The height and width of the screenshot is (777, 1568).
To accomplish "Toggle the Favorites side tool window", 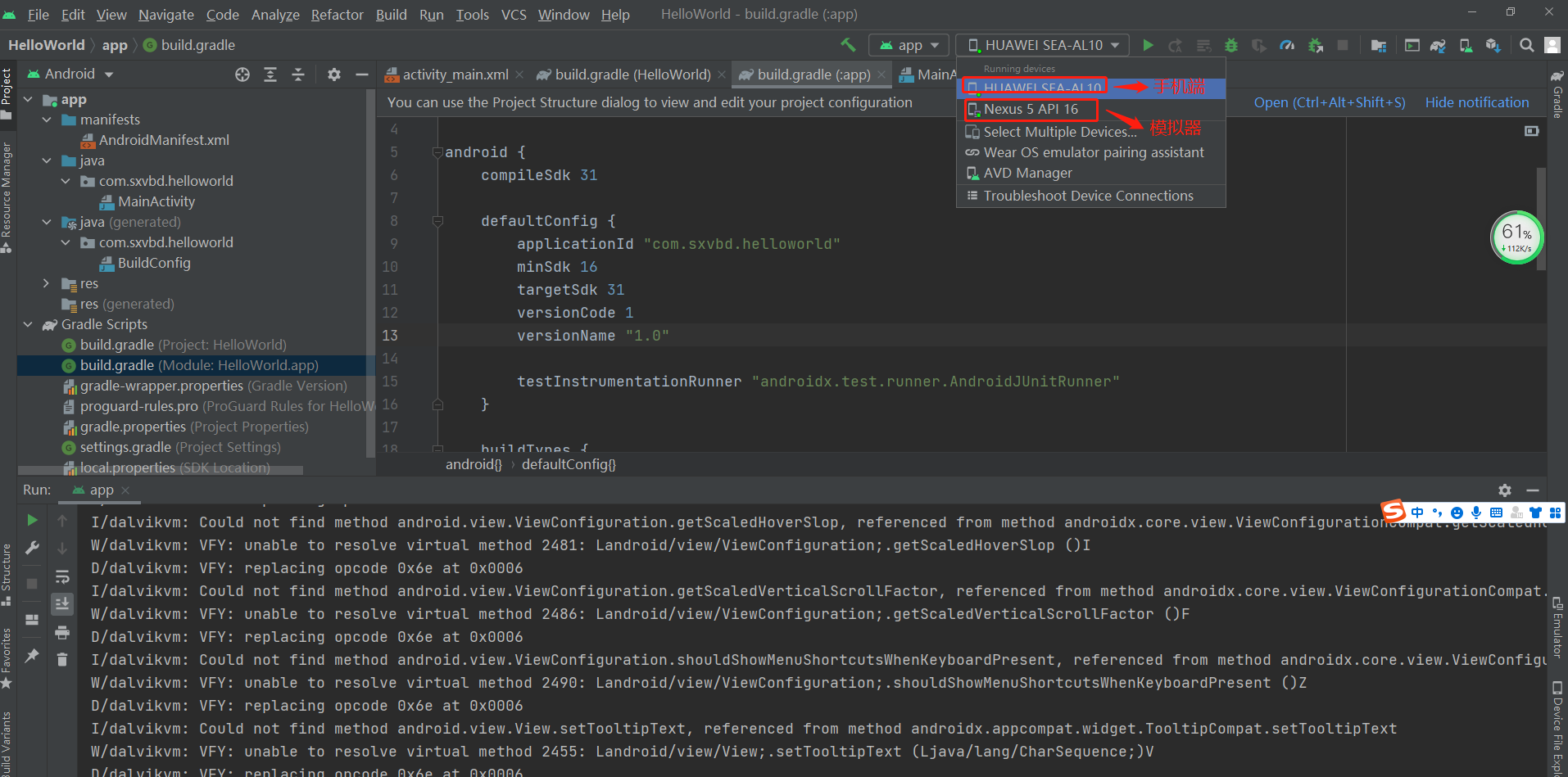I will coord(7,658).
